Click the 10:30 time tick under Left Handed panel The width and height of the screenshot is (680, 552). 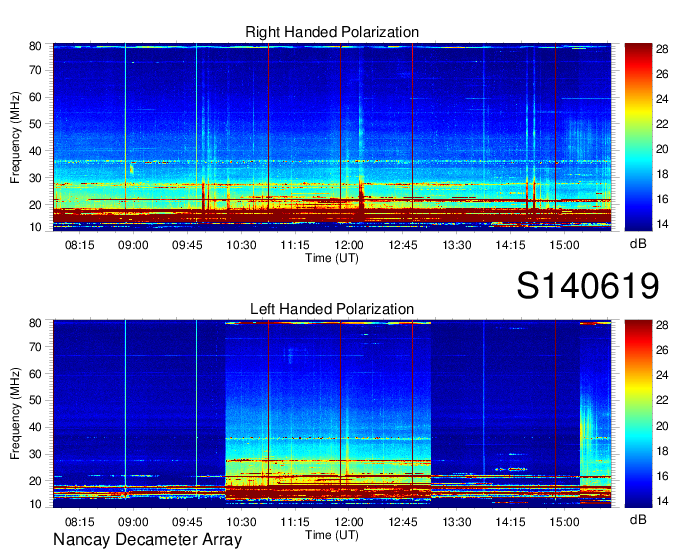(241, 522)
